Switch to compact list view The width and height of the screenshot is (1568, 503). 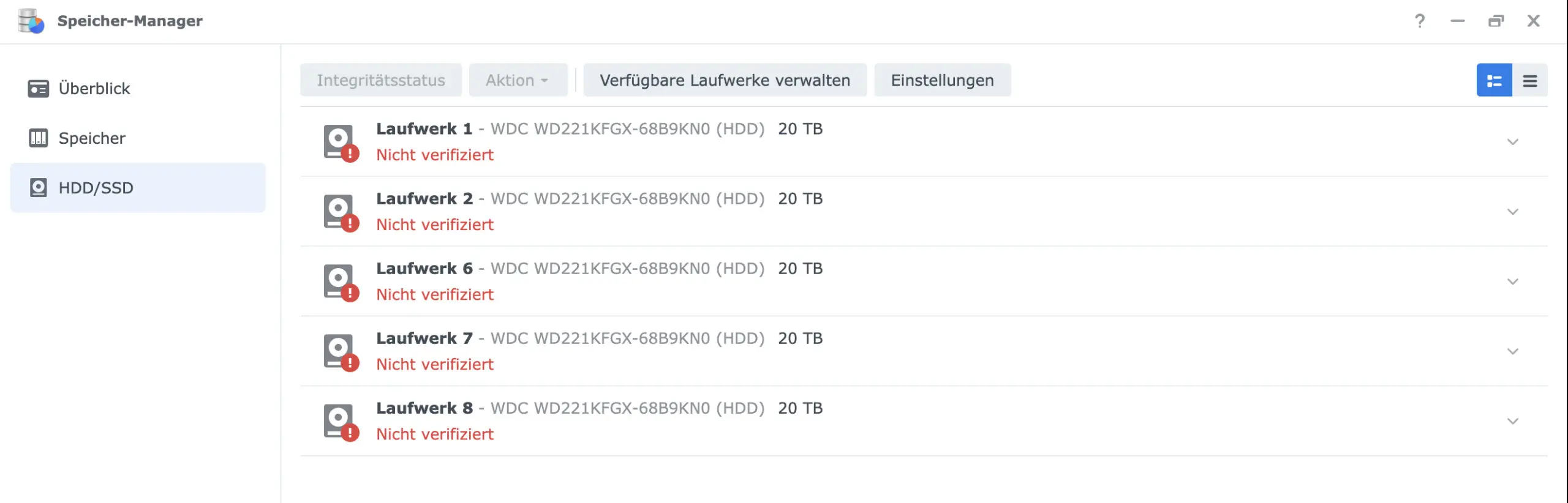click(1529, 80)
